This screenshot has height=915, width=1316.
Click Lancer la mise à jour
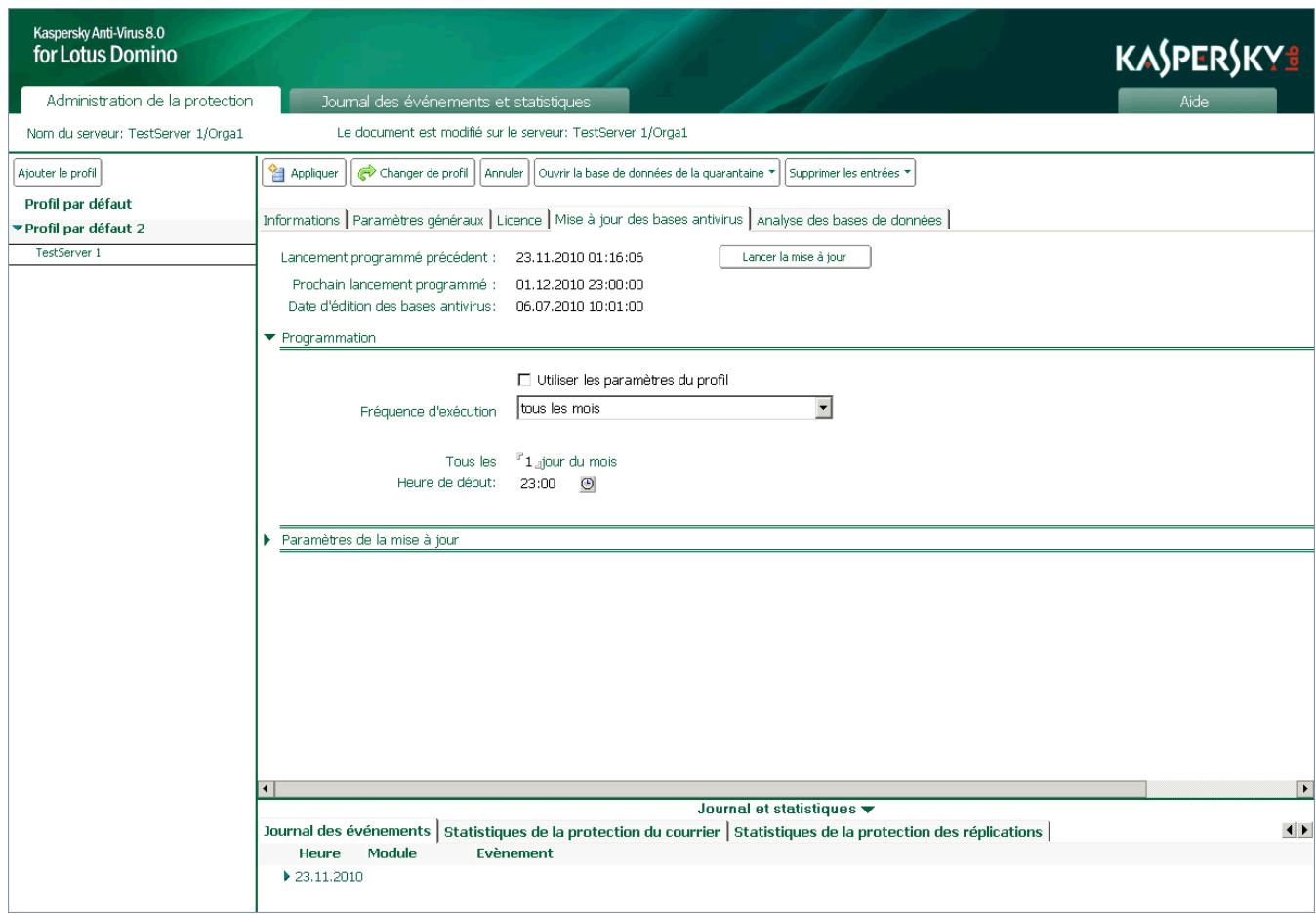click(x=794, y=257)
